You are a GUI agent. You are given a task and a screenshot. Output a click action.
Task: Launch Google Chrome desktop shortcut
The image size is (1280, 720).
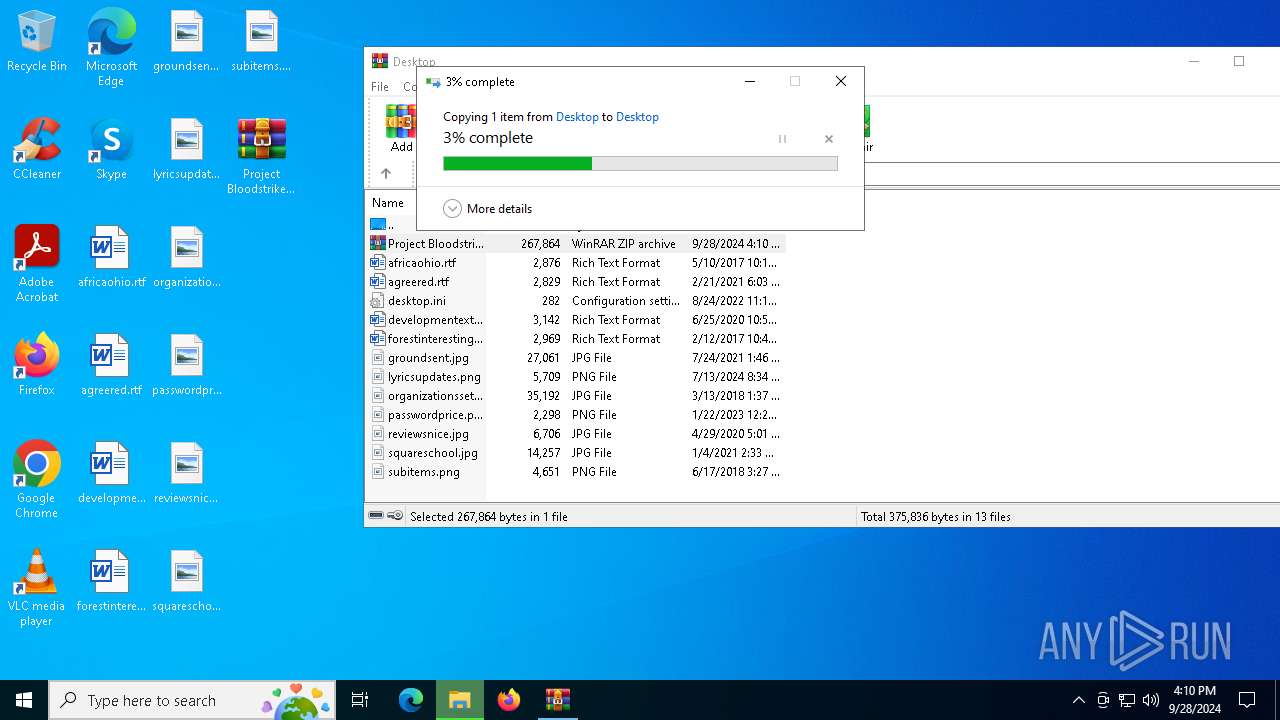37,480
